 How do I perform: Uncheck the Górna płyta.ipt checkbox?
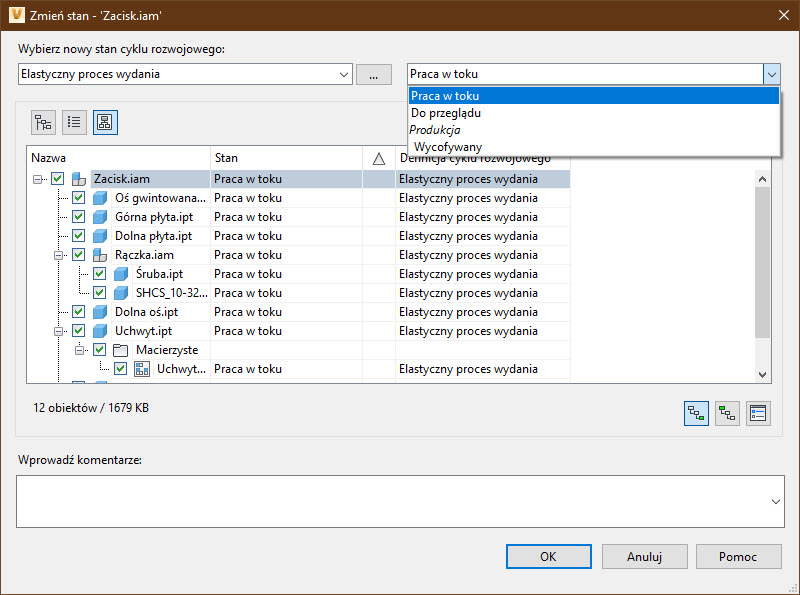click(78, 217)
